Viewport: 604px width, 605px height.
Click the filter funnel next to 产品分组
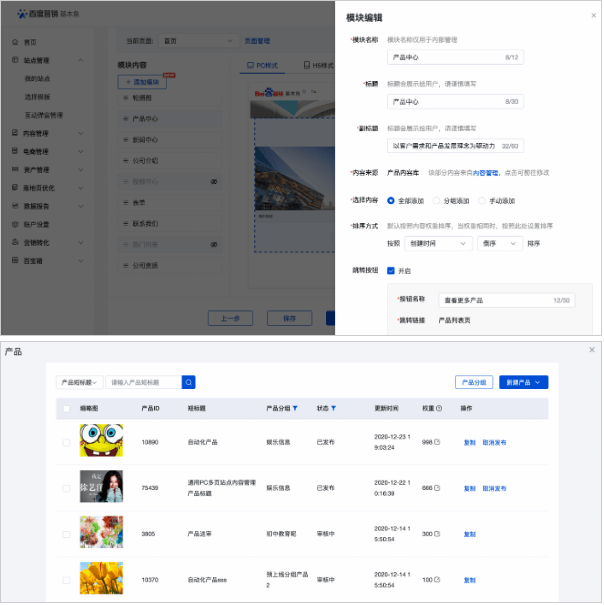coord(295,408)
